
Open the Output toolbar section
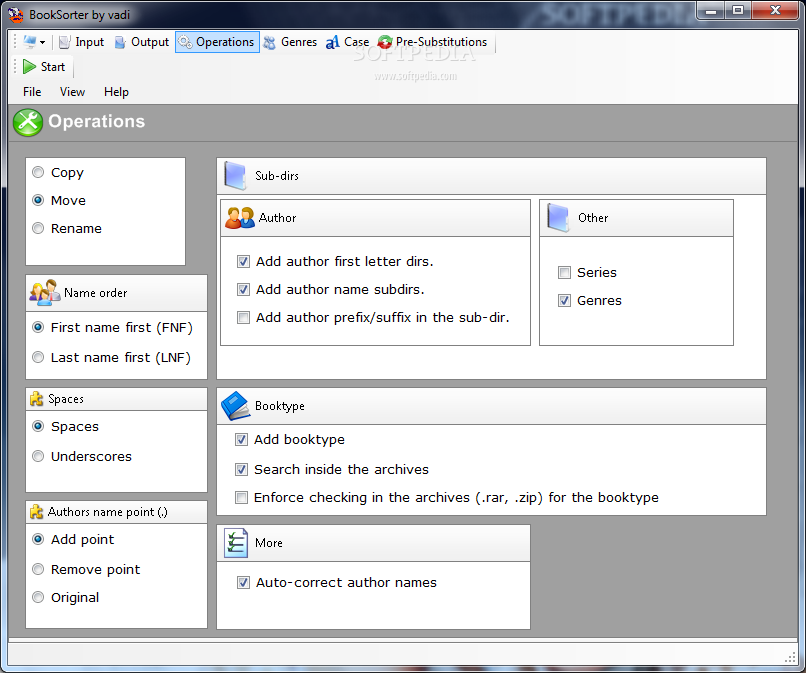tap(141, 42)
